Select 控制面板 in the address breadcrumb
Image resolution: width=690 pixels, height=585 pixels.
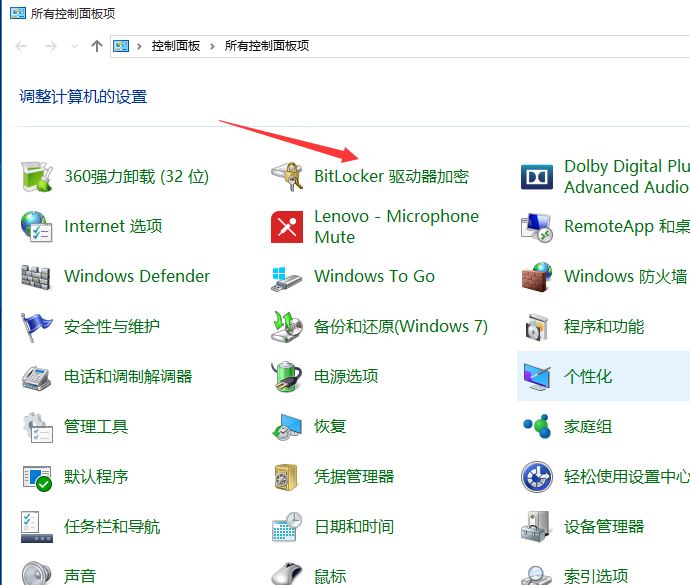176,46
